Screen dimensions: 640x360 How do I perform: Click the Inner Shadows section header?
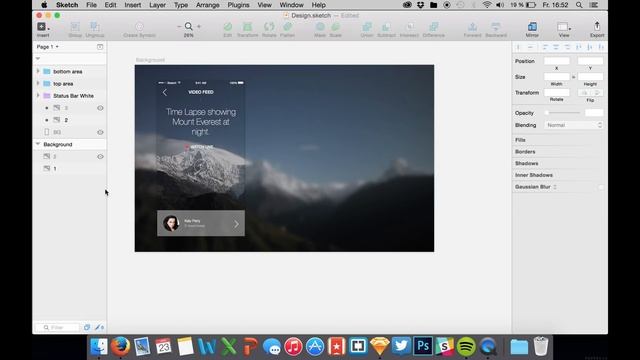[534, 175]
